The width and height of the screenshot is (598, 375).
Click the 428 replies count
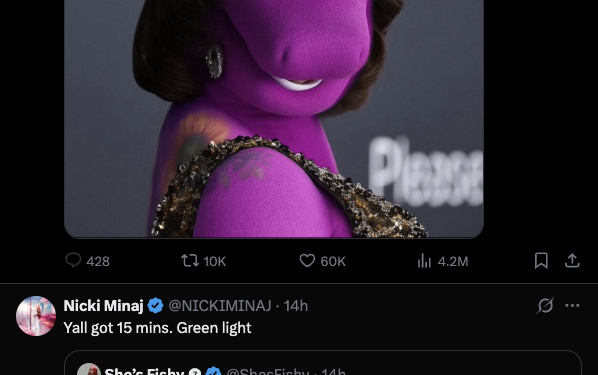(98, 261)
